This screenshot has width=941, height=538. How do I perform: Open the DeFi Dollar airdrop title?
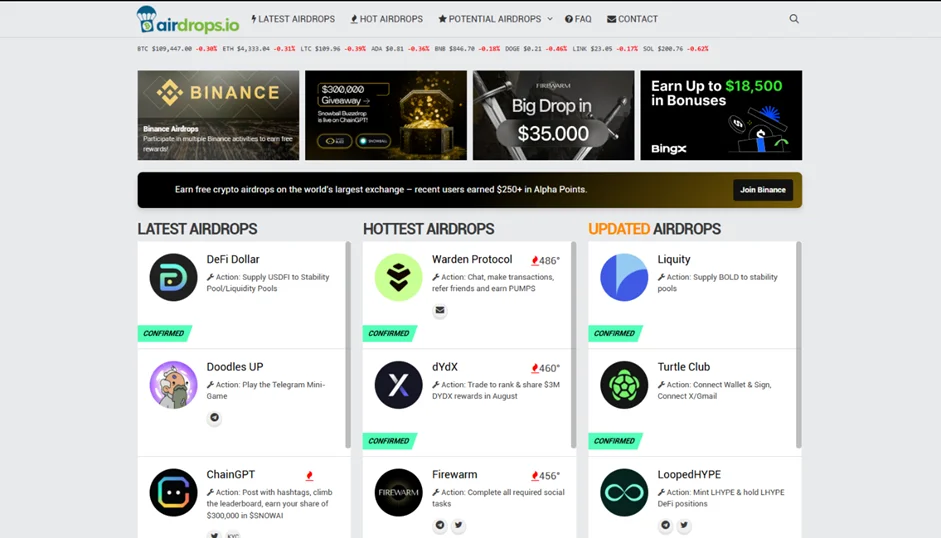coord(233,259)
